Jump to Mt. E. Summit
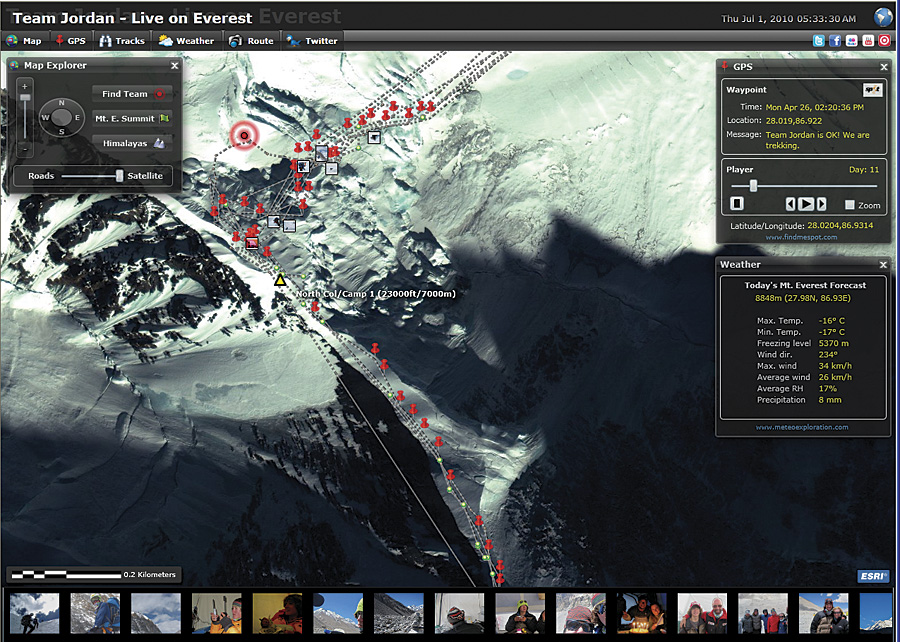 point(131,118)
